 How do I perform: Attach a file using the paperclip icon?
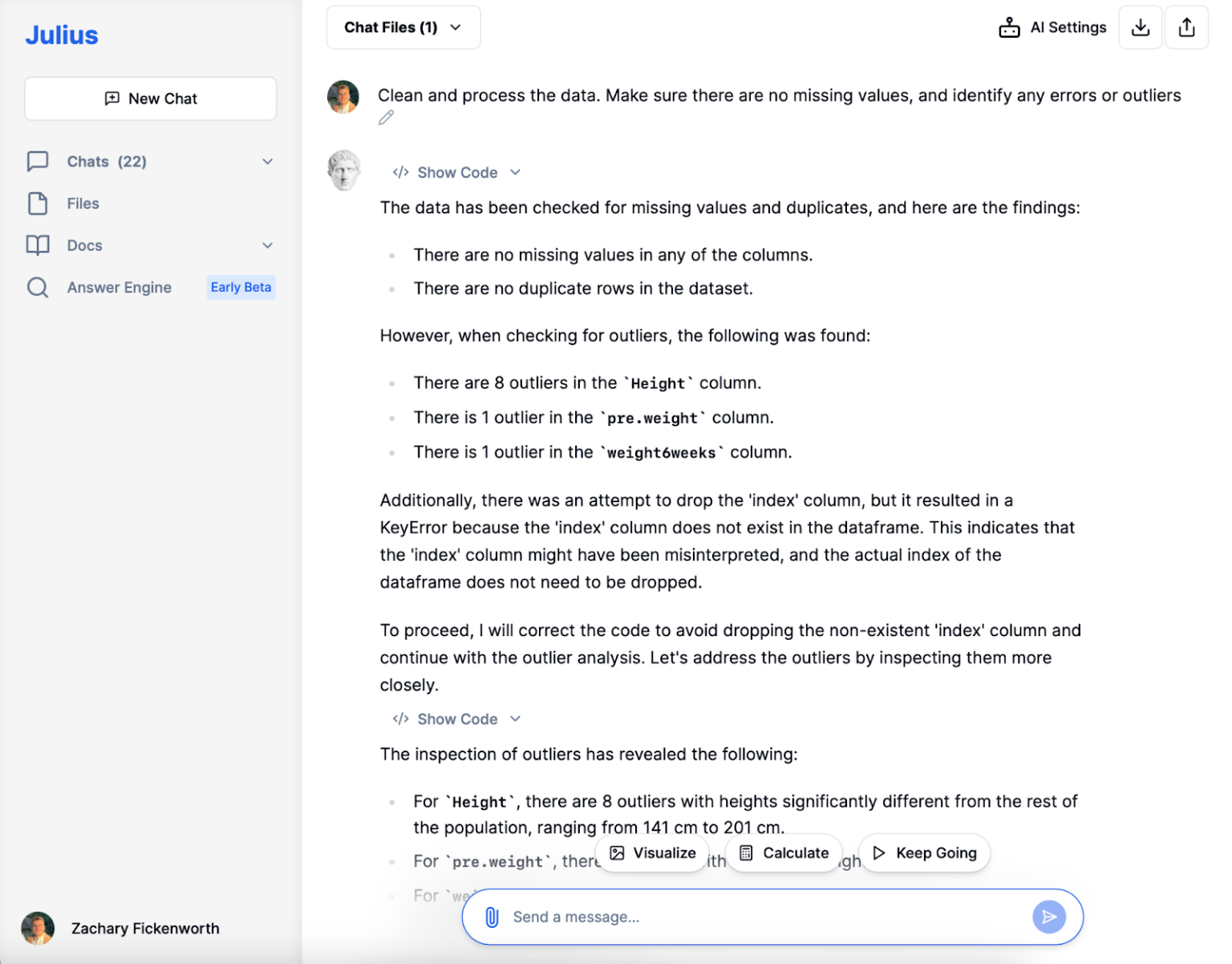click(x=491, y=917)
